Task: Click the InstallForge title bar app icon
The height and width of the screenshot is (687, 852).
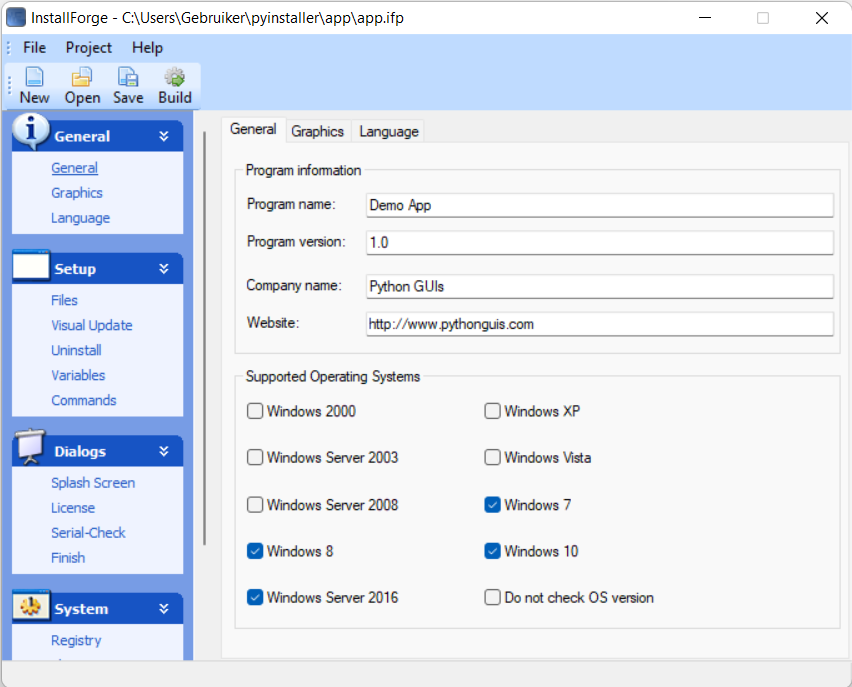Action: tap(16, 17)
